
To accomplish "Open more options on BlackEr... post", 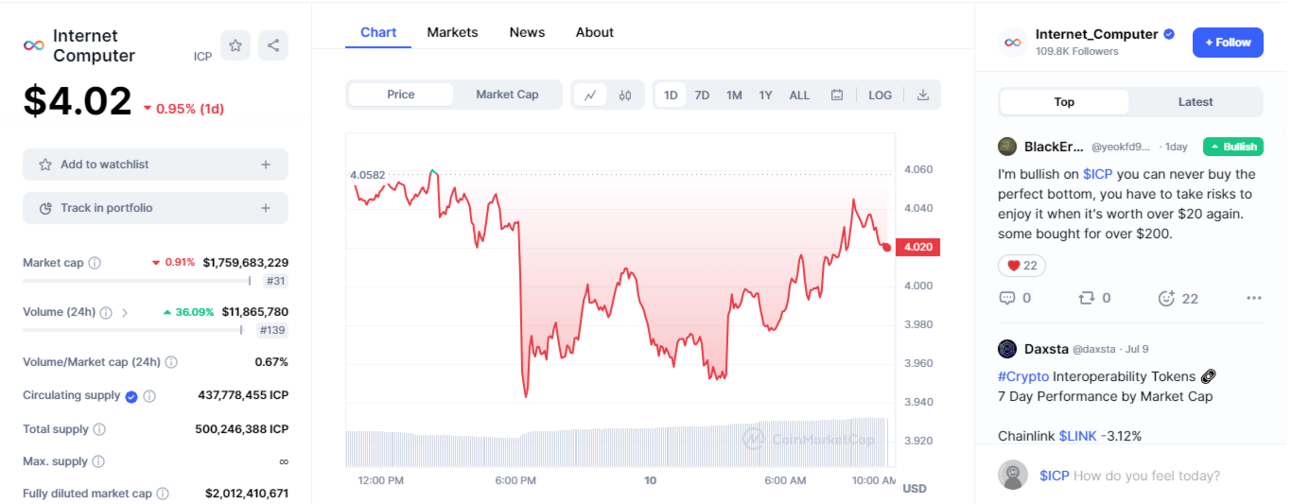I will click(1254, 298).
